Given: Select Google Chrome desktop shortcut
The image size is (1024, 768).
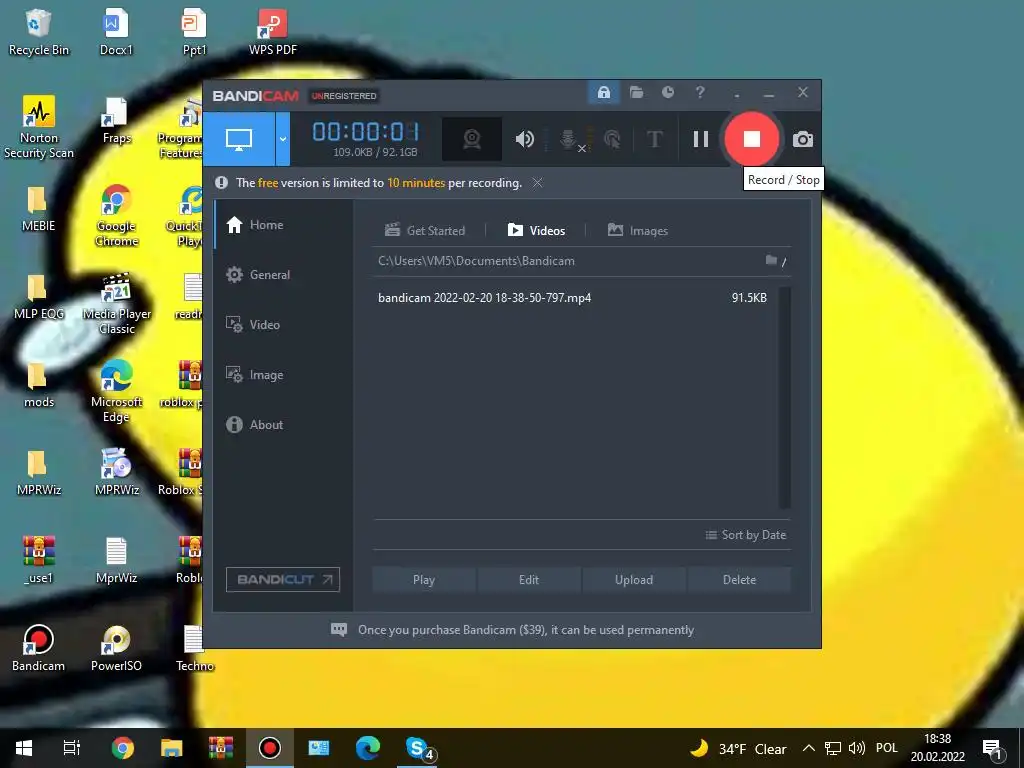Looking at the screenshot, I should coord(116,216).
